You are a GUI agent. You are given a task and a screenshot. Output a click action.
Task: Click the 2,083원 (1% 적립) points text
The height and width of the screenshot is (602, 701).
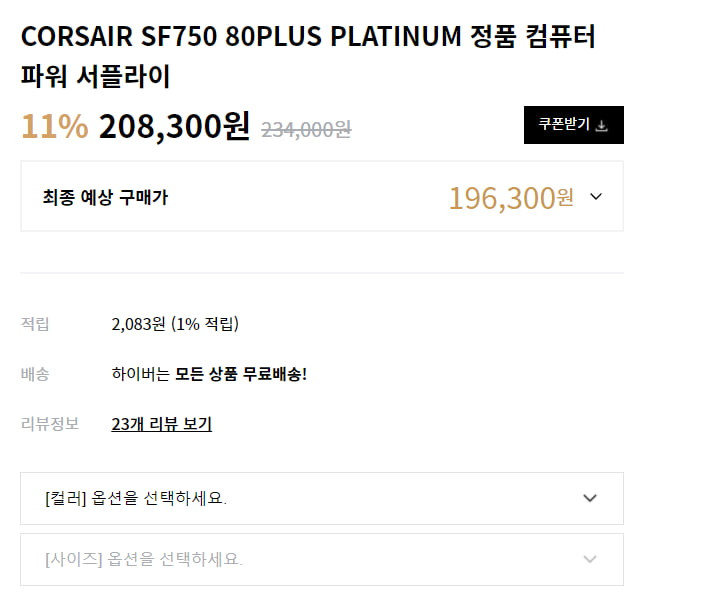[x=175, y=324]
